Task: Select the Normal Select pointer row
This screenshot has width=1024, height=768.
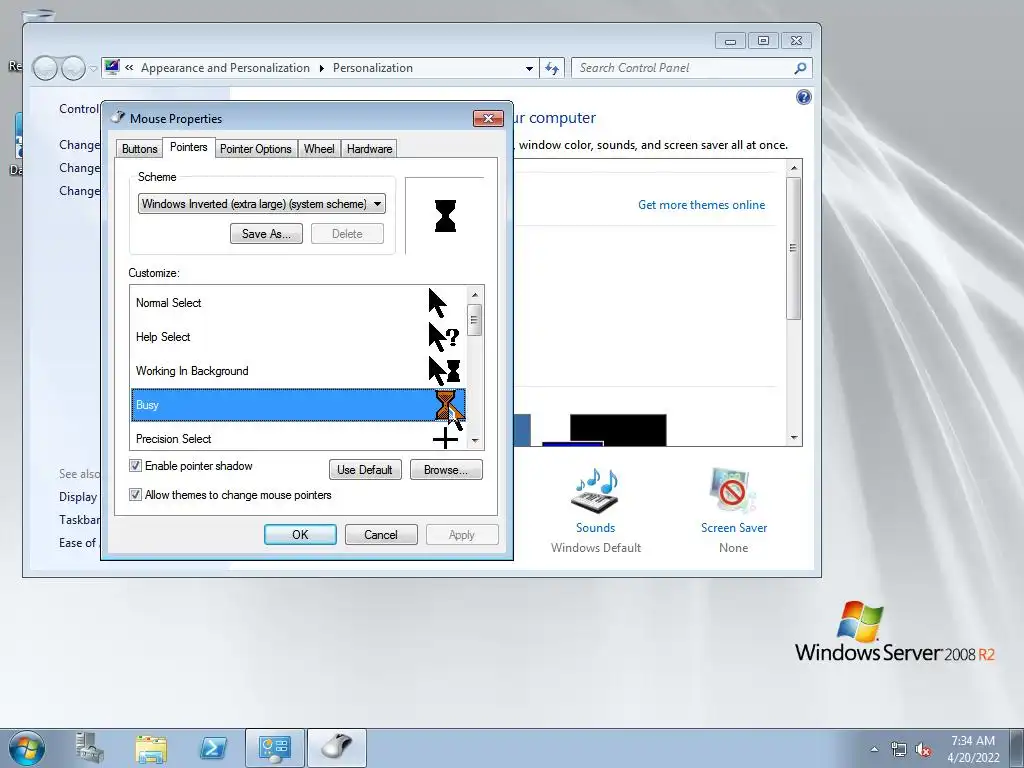Action: click(298, 303)
